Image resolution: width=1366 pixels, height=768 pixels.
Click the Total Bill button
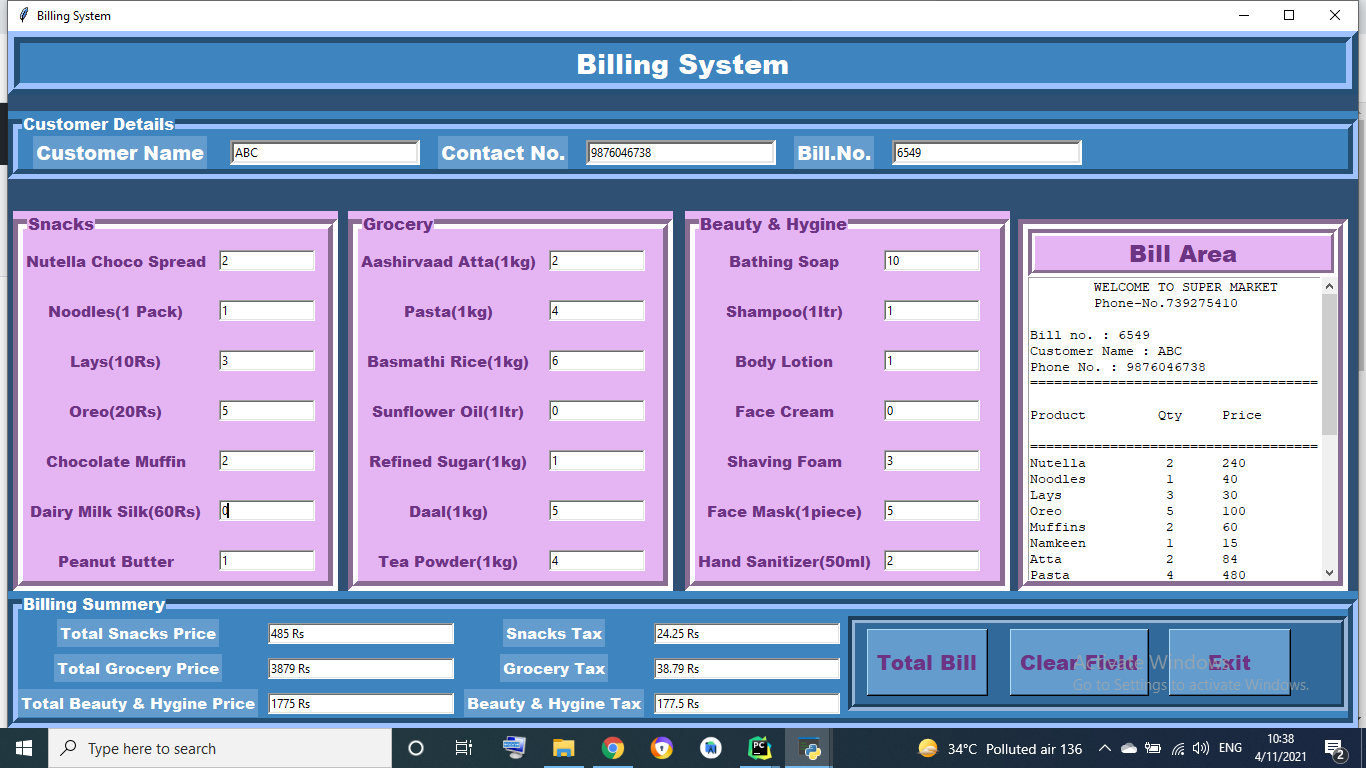point(926,661)
